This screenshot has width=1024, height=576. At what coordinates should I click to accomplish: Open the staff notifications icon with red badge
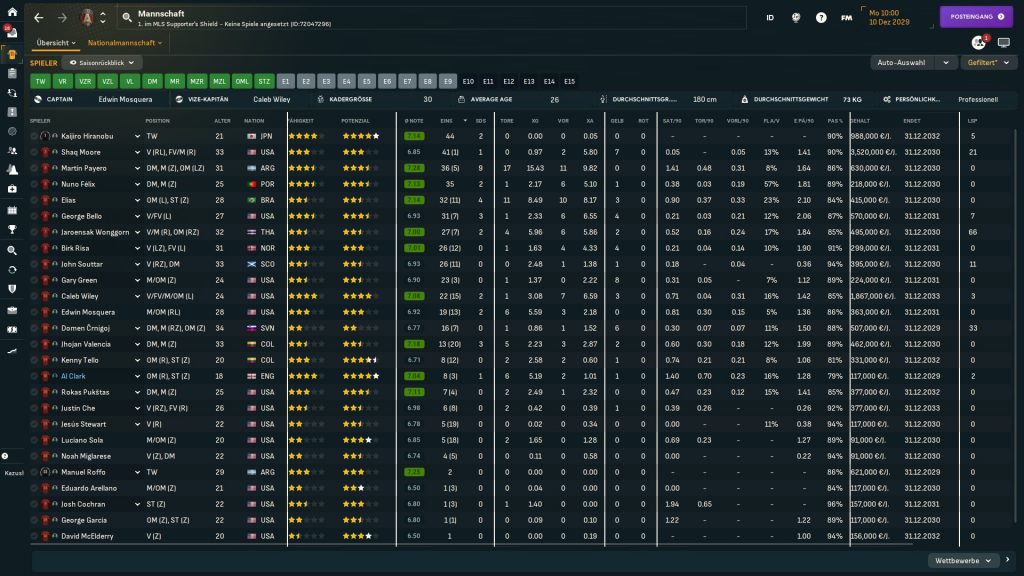tap(979, 43)
